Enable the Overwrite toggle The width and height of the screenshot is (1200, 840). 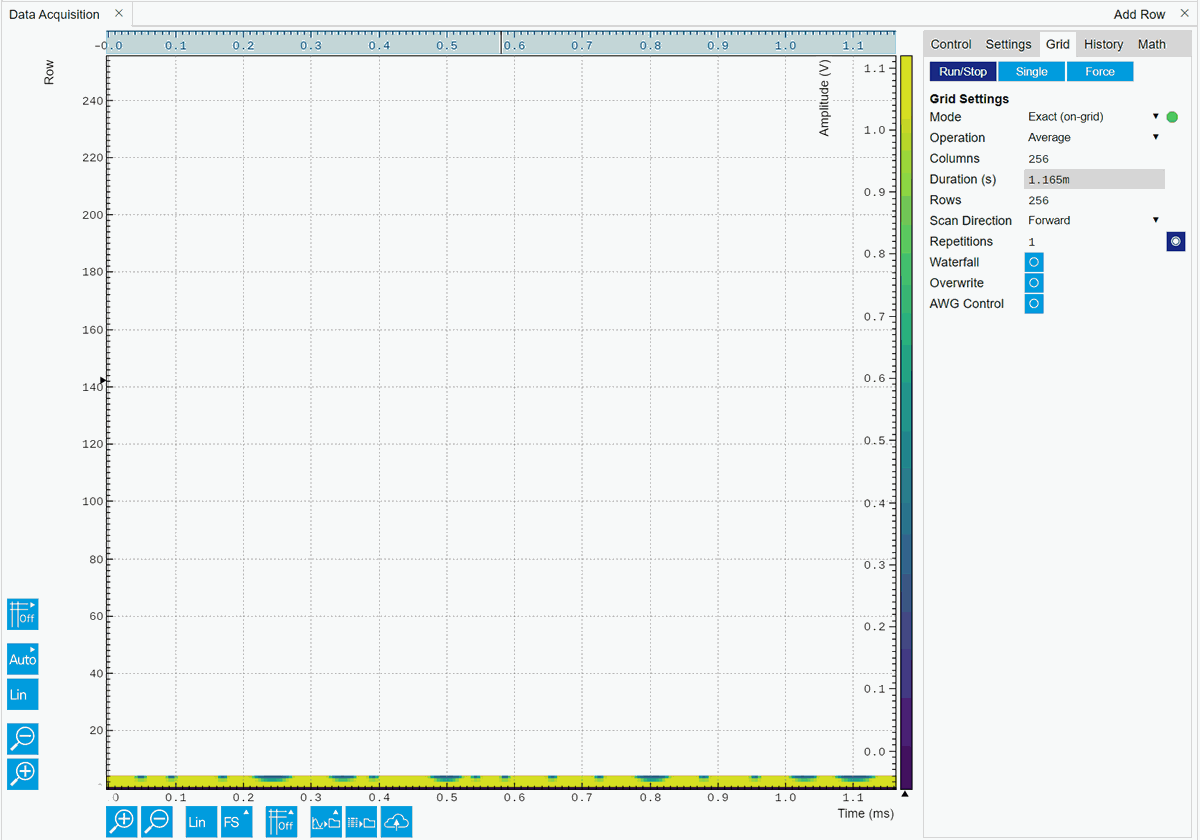pyautogui.click(x=1034, y=283)
